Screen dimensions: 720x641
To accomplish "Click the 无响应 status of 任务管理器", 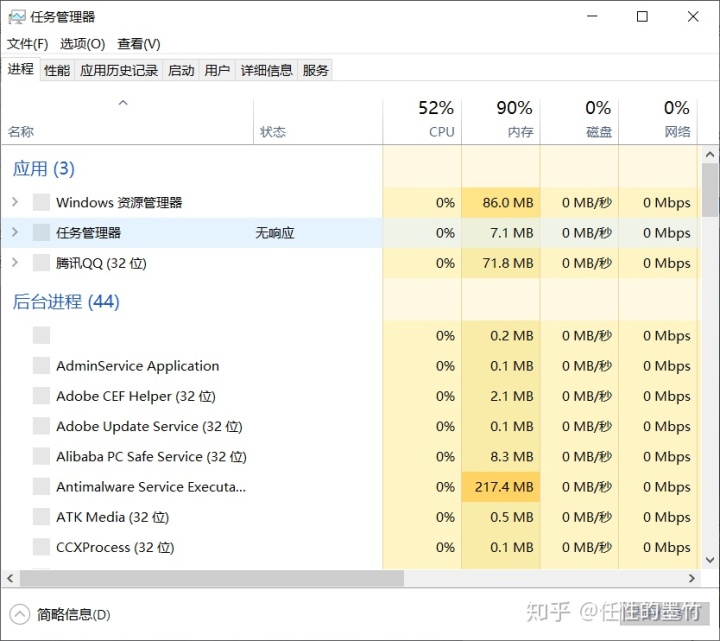I will click(275, 233).
